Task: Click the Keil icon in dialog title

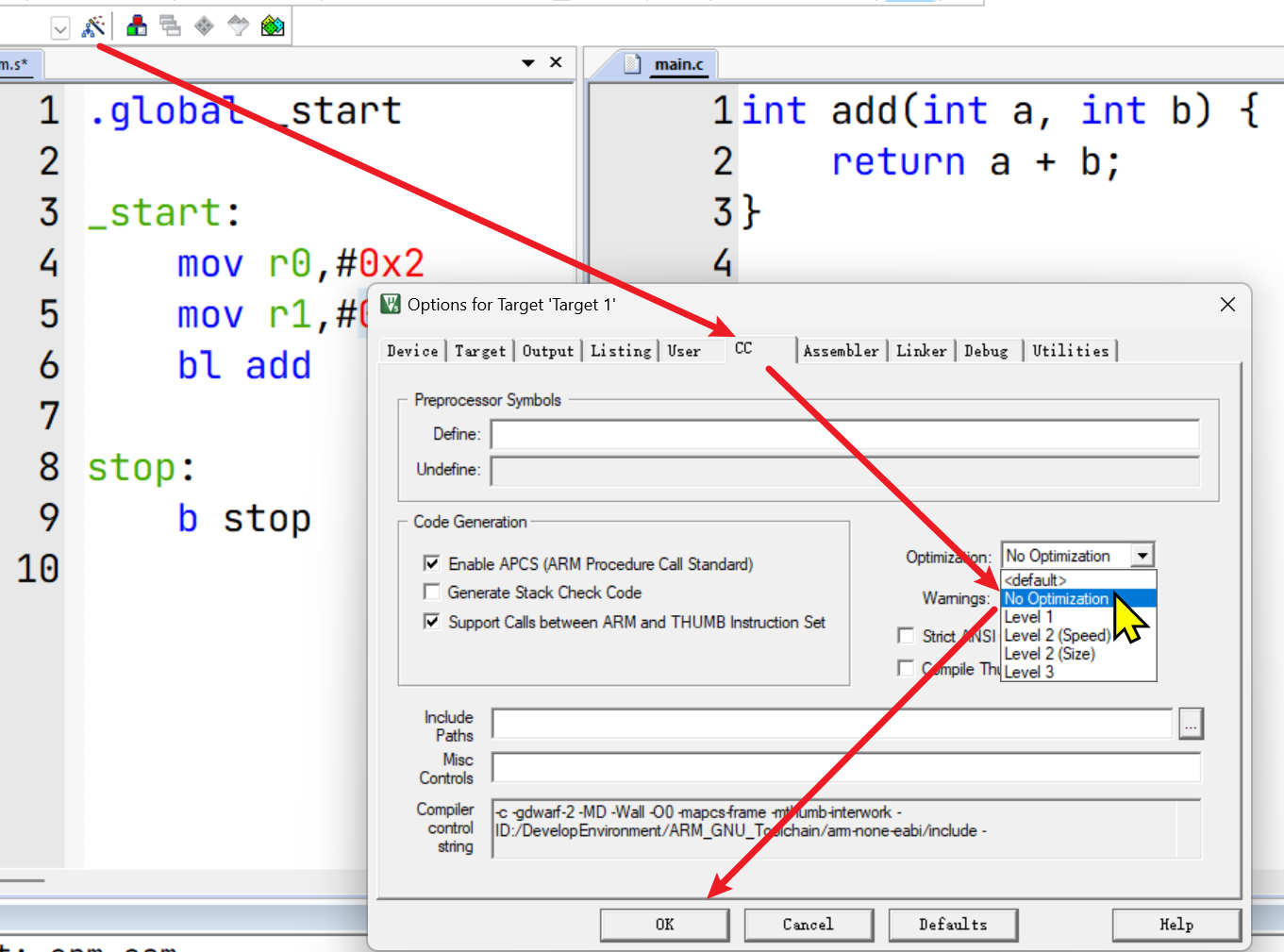Action: [x=390, y=304]
